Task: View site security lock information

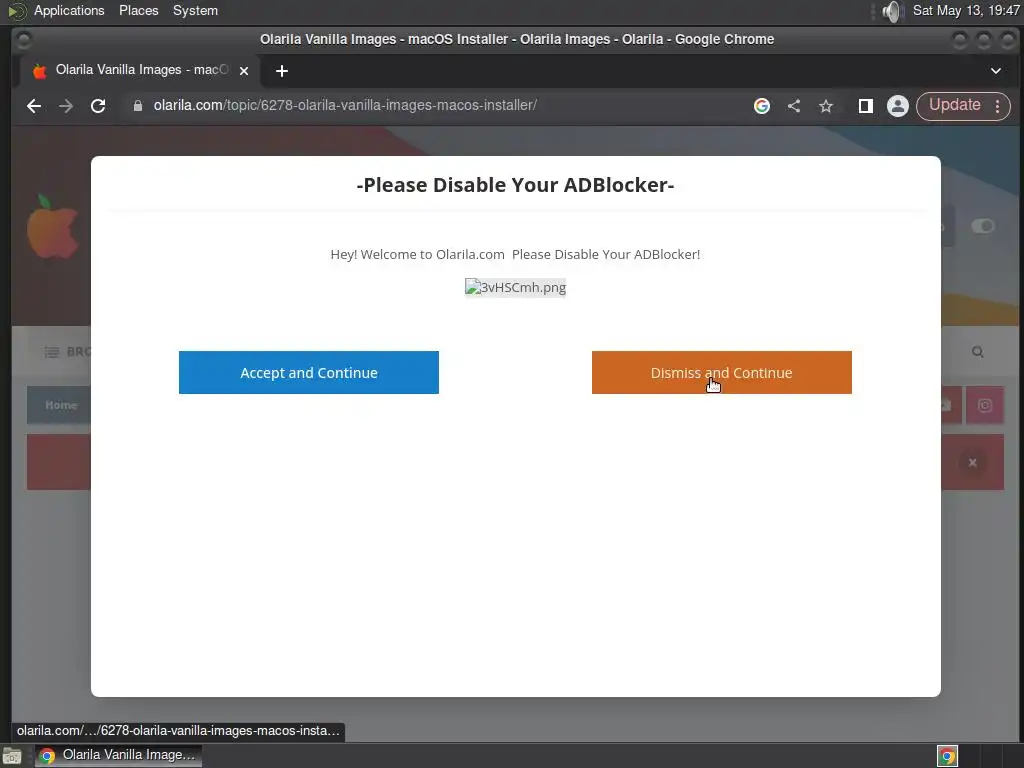Action: (x=138, y=106)
